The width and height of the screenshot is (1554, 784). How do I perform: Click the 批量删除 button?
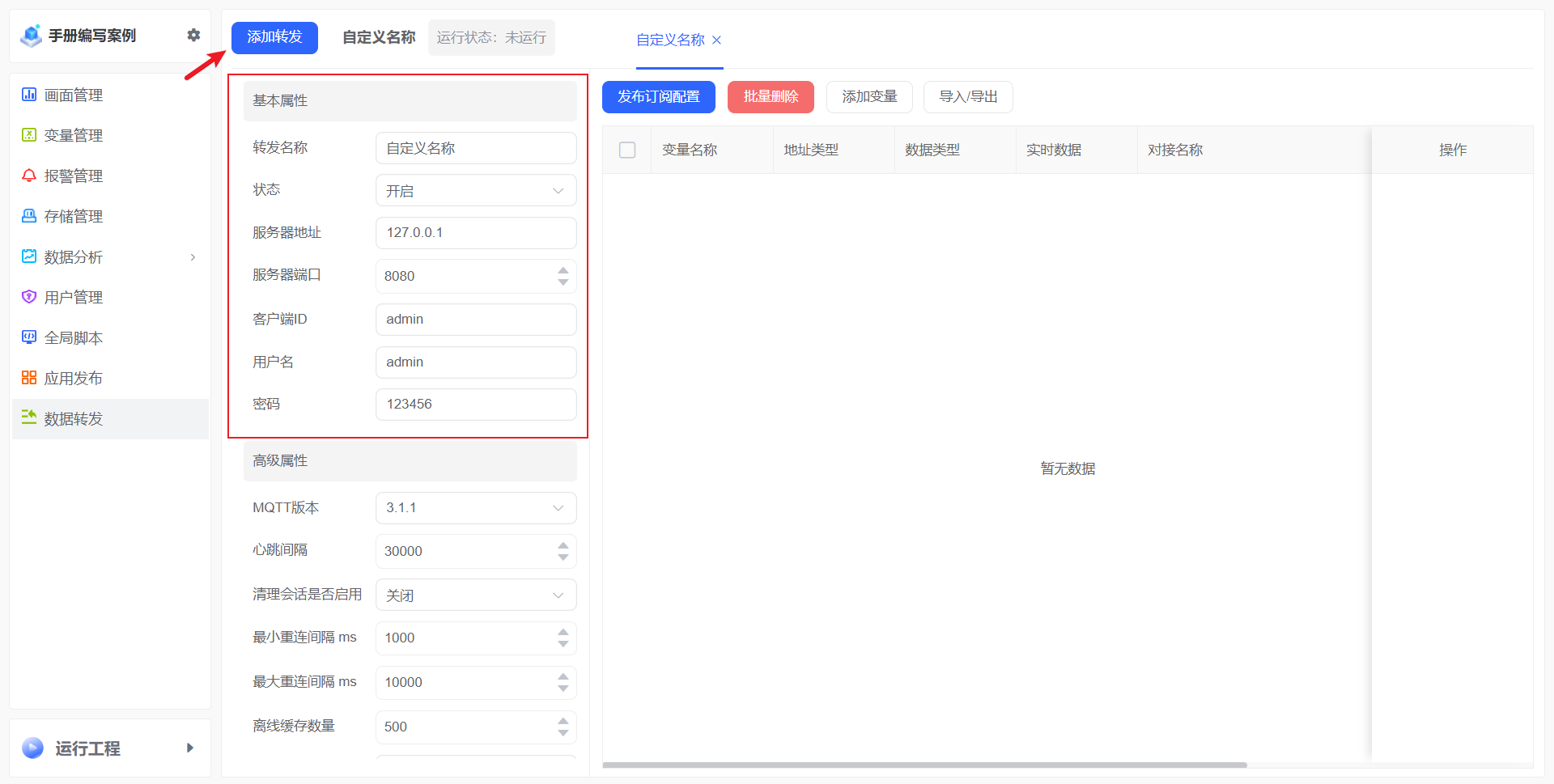point(770,96)
